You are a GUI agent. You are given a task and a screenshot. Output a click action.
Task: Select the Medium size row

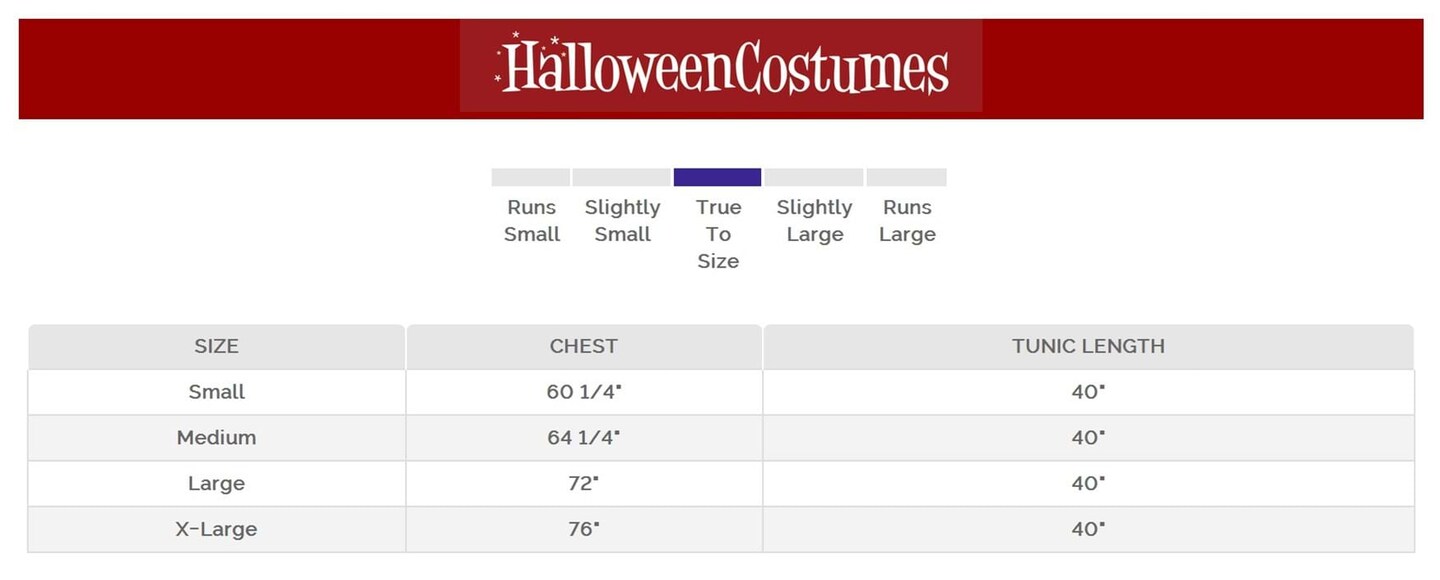click(x=216, y=438)
